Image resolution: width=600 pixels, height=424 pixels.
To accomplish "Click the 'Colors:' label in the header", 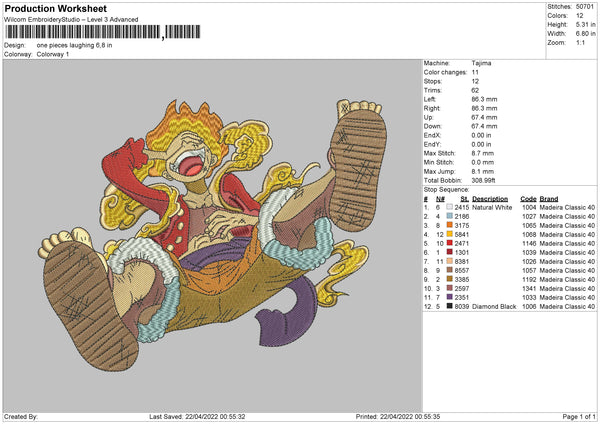I will (557, 16).
